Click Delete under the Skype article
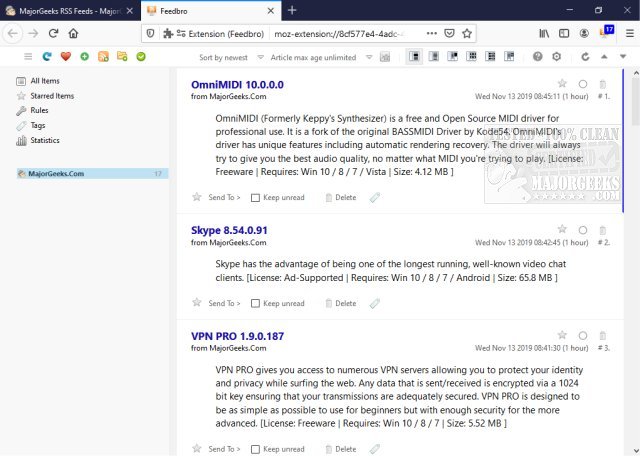 340,302
